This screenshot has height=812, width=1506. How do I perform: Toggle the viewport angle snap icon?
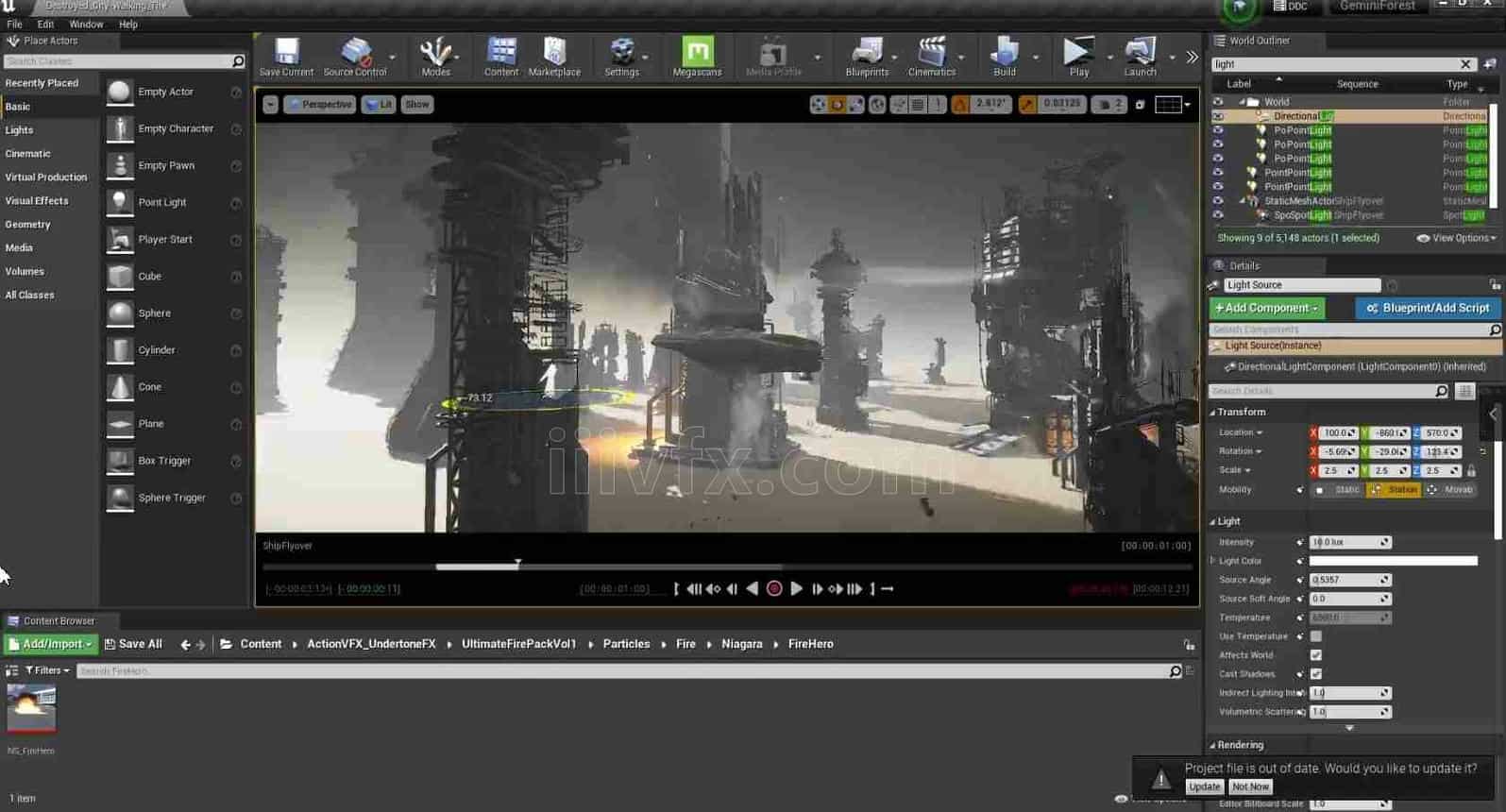960,104
